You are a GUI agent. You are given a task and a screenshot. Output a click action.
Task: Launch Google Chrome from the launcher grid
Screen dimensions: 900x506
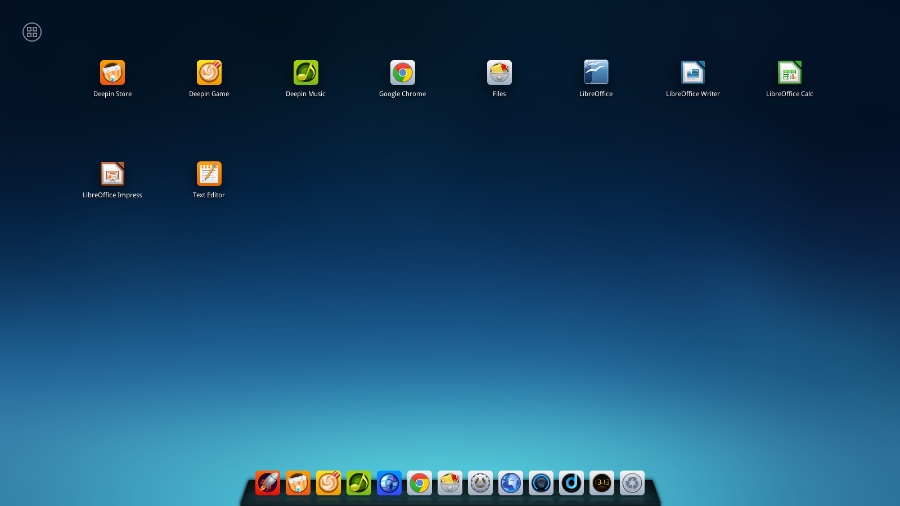[x=402, y=73]
